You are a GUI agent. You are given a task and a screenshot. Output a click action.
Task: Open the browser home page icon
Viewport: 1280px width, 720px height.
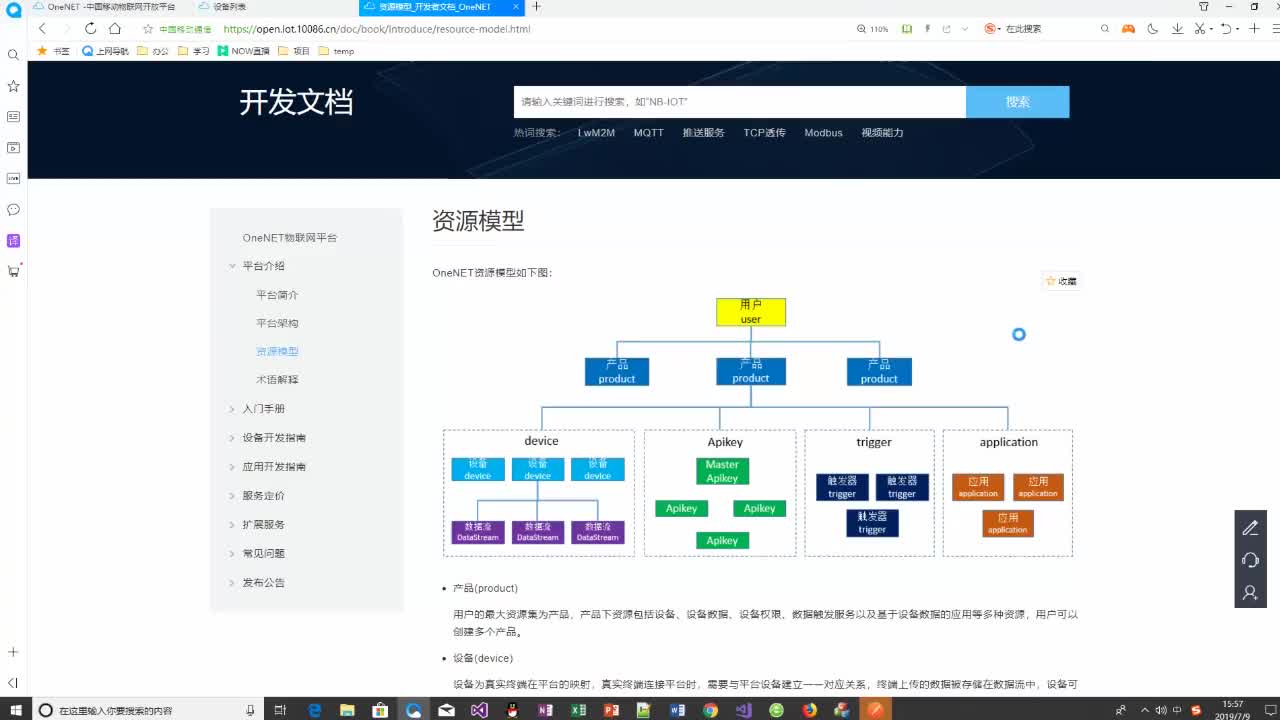115,29
